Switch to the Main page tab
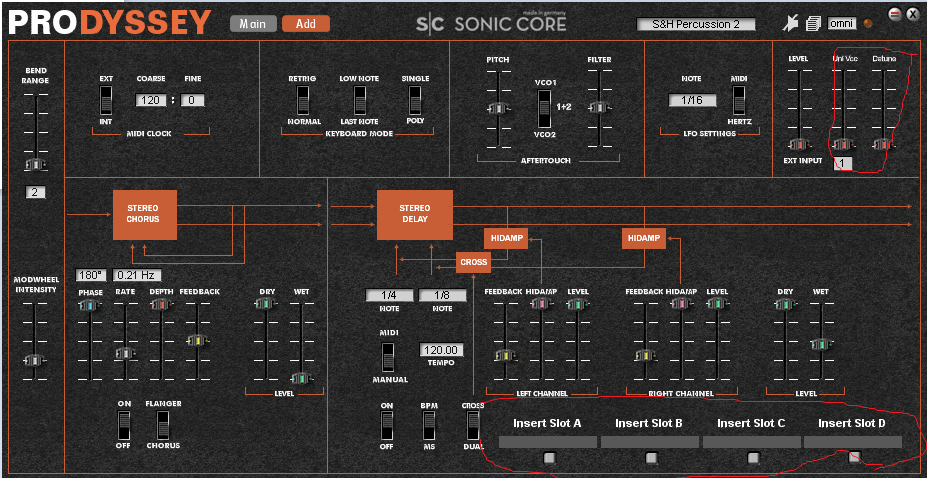Viewport: 927px width, 478px height. (x=252, y=23)
